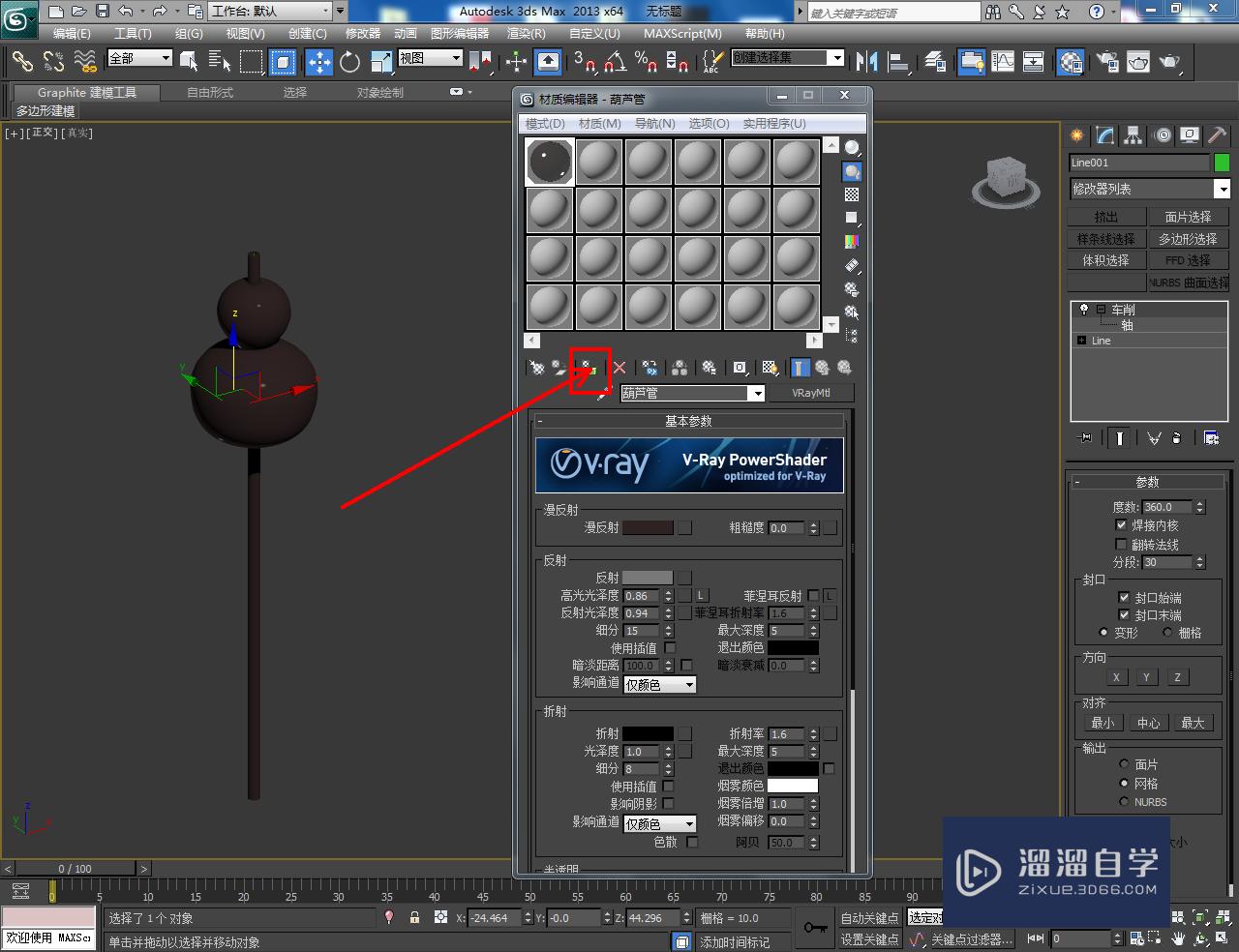
Task: Click Select by Name icon
Action: click(x=220, y=62)
